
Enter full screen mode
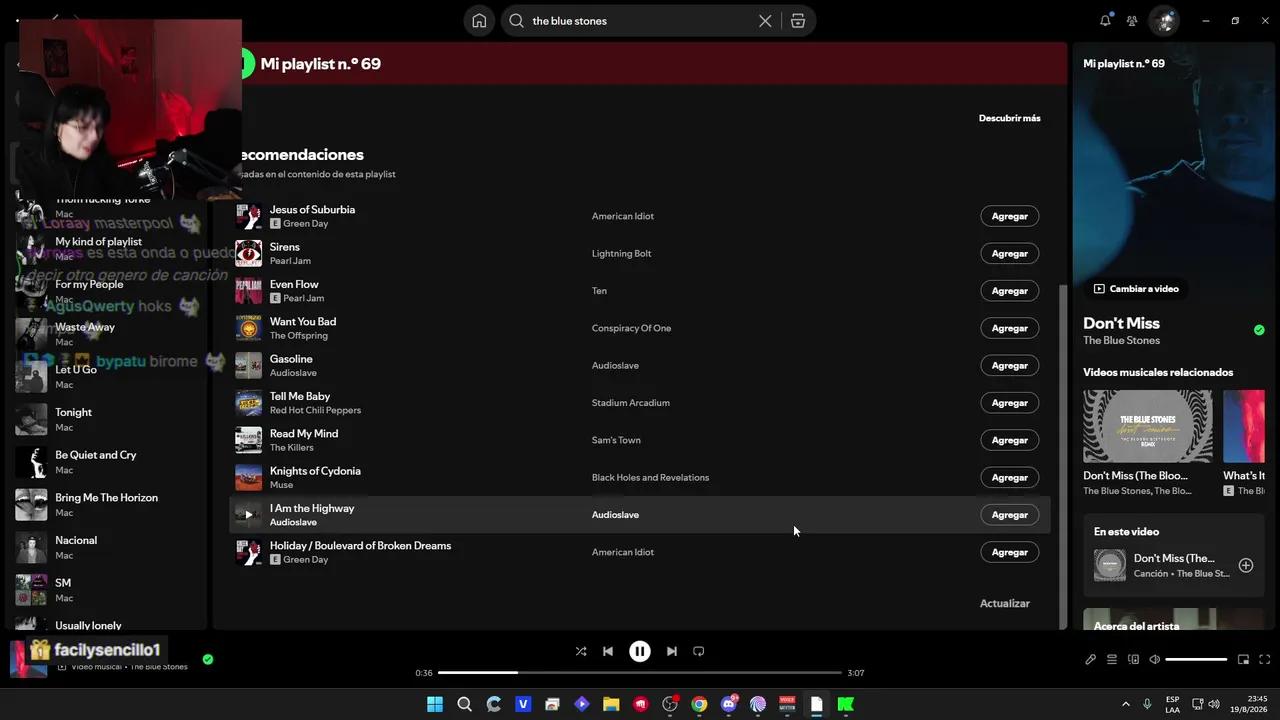[x=1265, y=660]
